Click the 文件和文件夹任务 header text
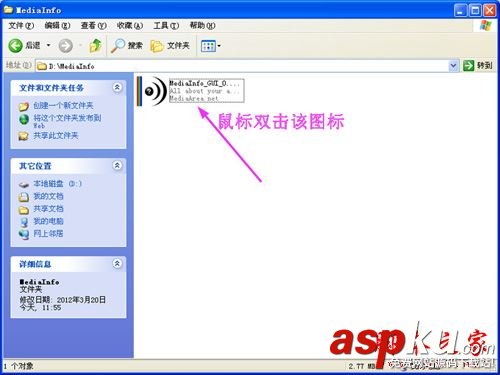The width and height of the screenshot is (500, 375). coord(51,88)
